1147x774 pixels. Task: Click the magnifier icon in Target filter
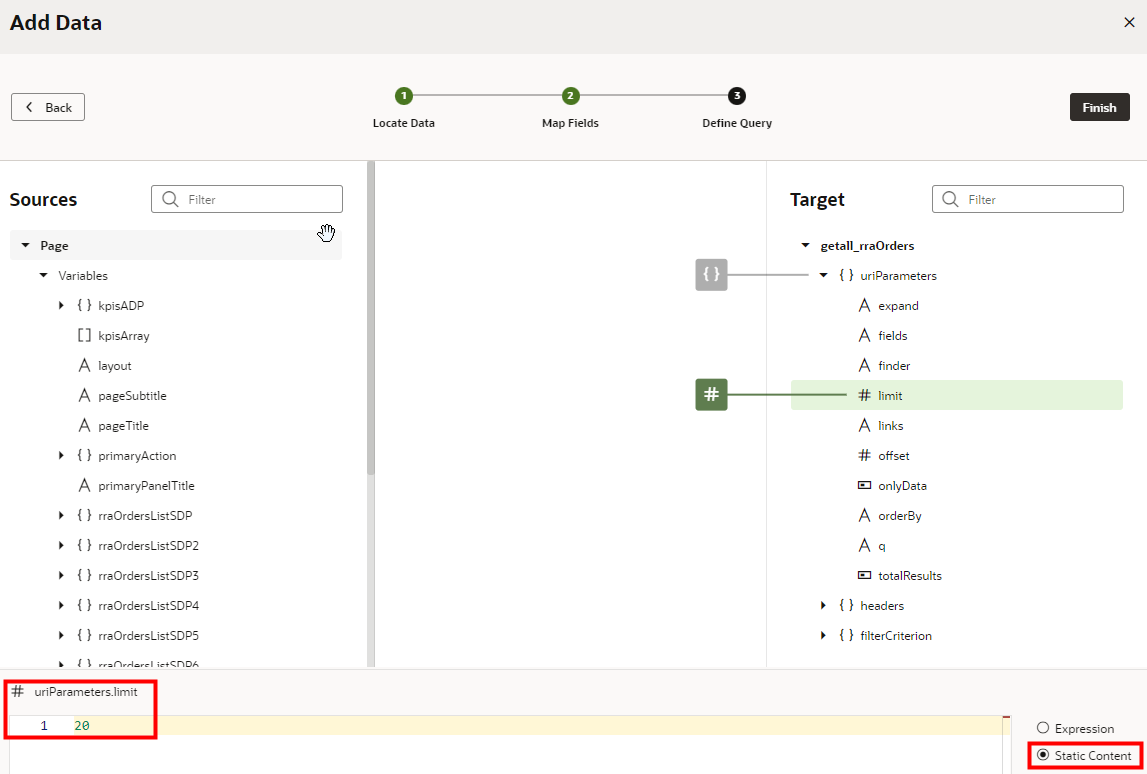(950, 198)
